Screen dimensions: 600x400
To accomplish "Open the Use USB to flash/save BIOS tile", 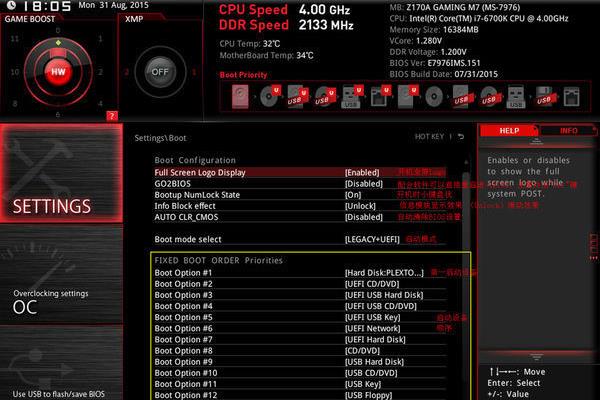I will point(61,364).
